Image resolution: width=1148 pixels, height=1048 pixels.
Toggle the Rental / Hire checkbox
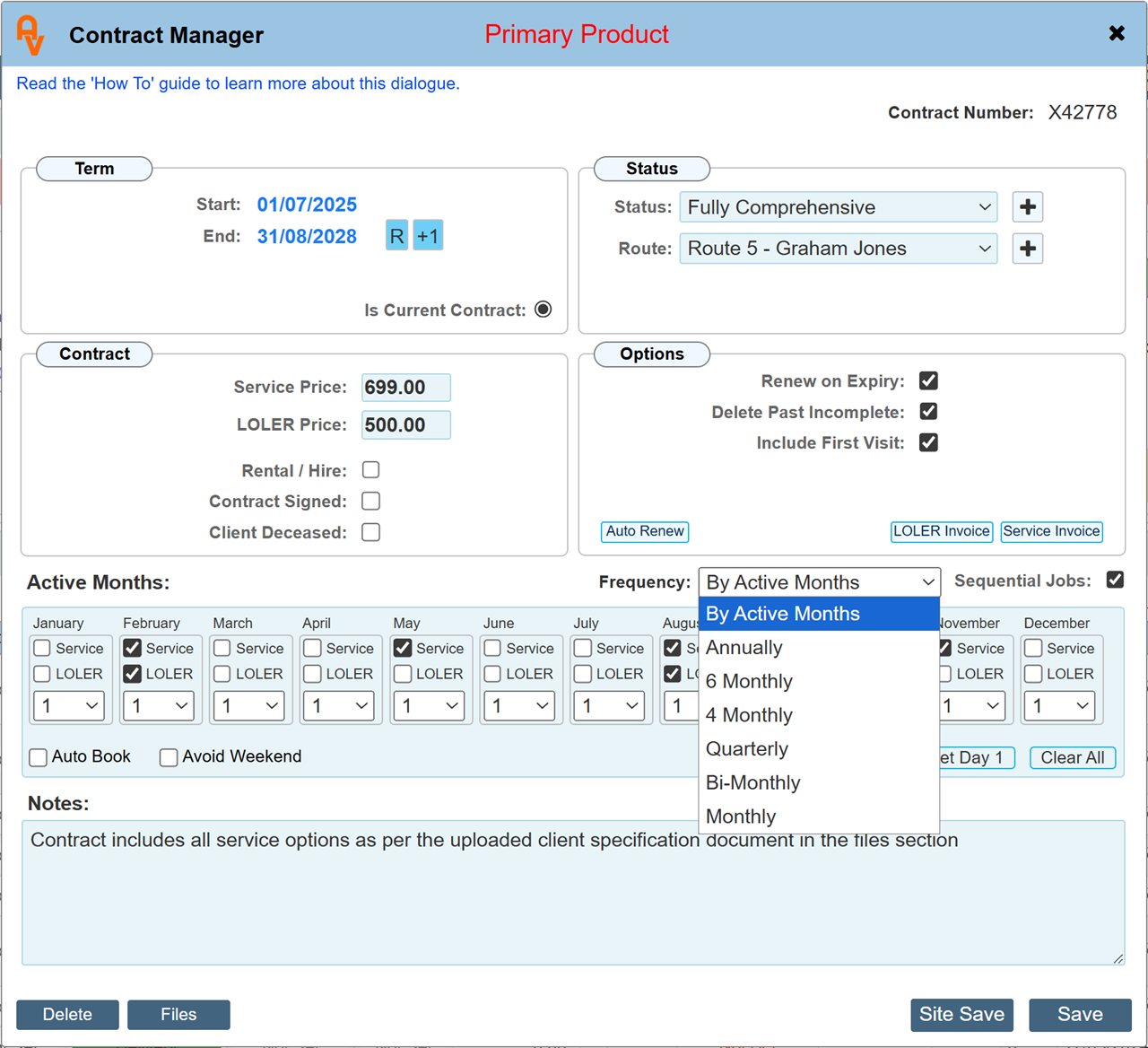click(x=370, y=470)
